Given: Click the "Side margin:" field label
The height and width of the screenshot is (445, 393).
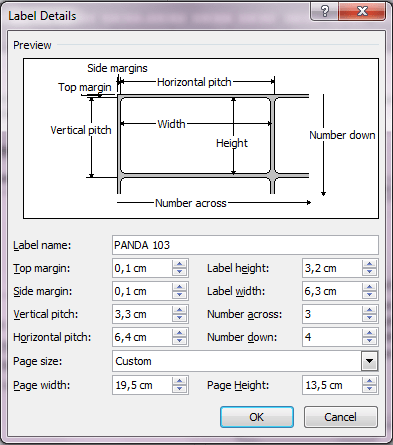Looking at the screenshot, I should click(43, 291).
